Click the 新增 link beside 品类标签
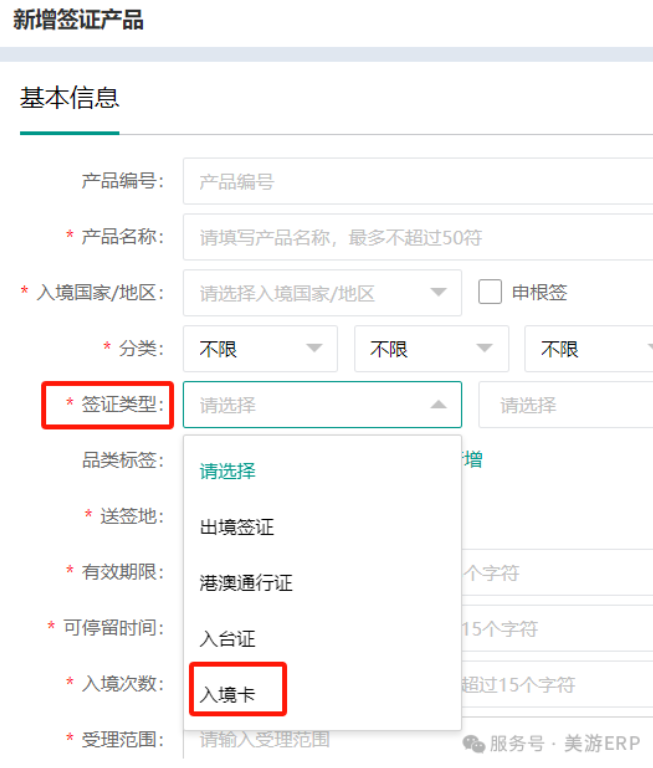 [x=472, y=459]
